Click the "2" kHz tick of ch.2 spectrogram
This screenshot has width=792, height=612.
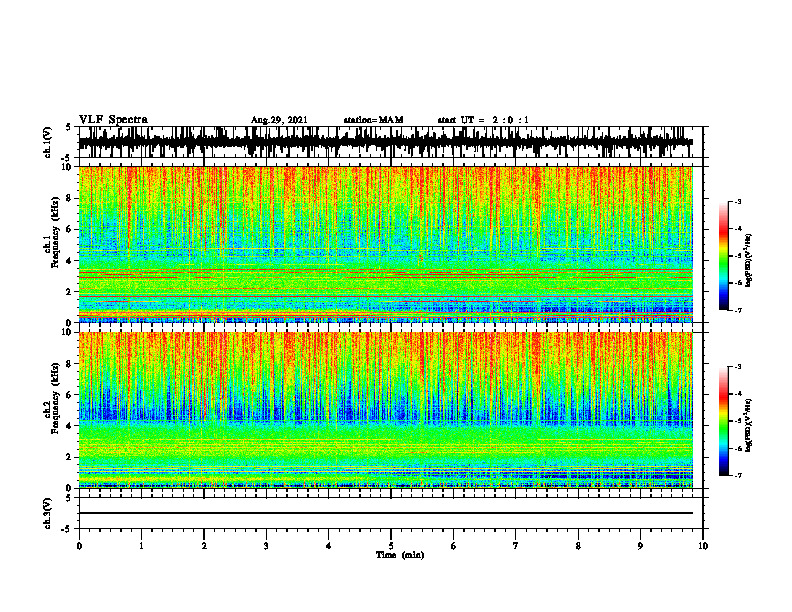(70, 457)
